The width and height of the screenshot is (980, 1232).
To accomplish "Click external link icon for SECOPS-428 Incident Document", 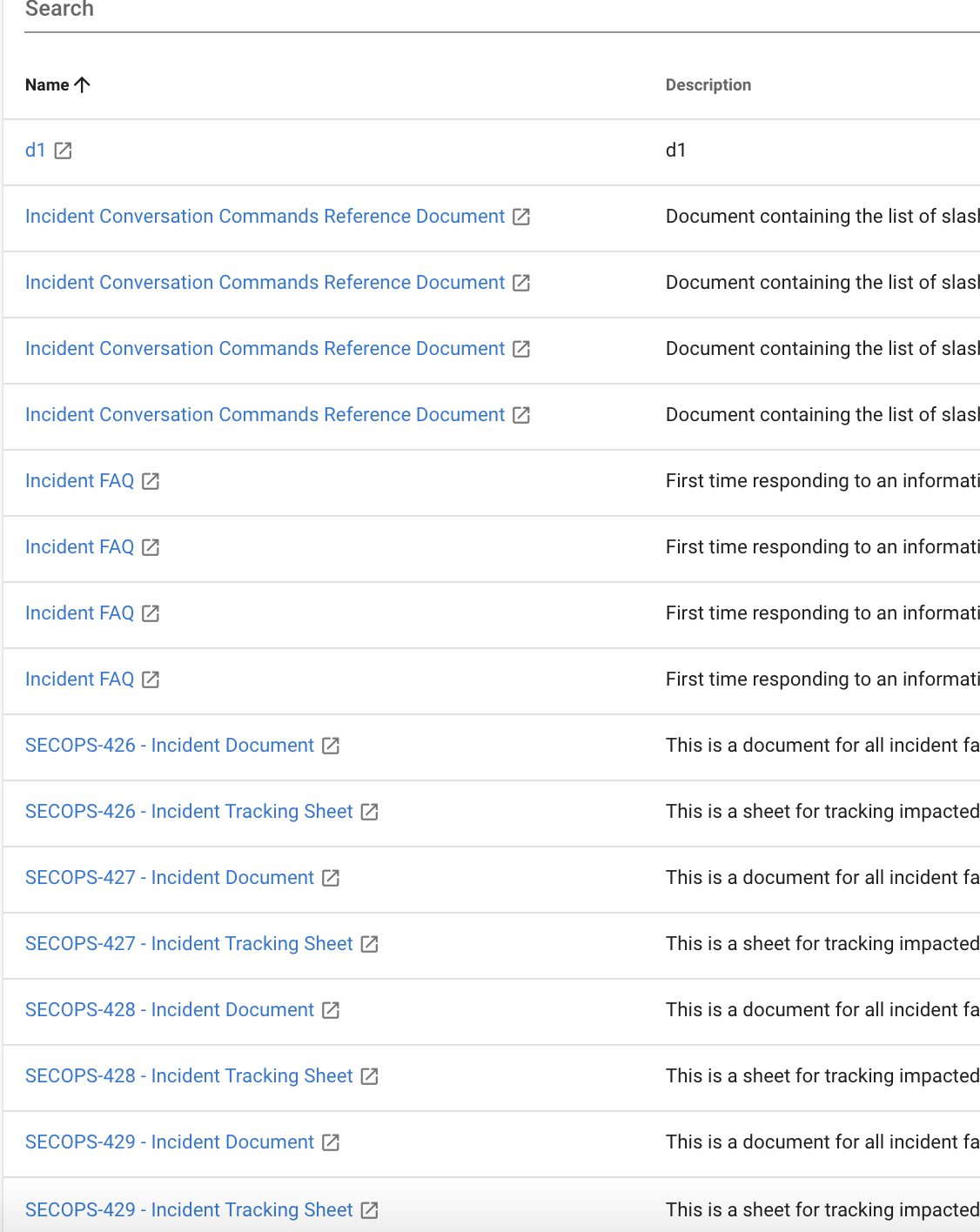I will 330,1011.
